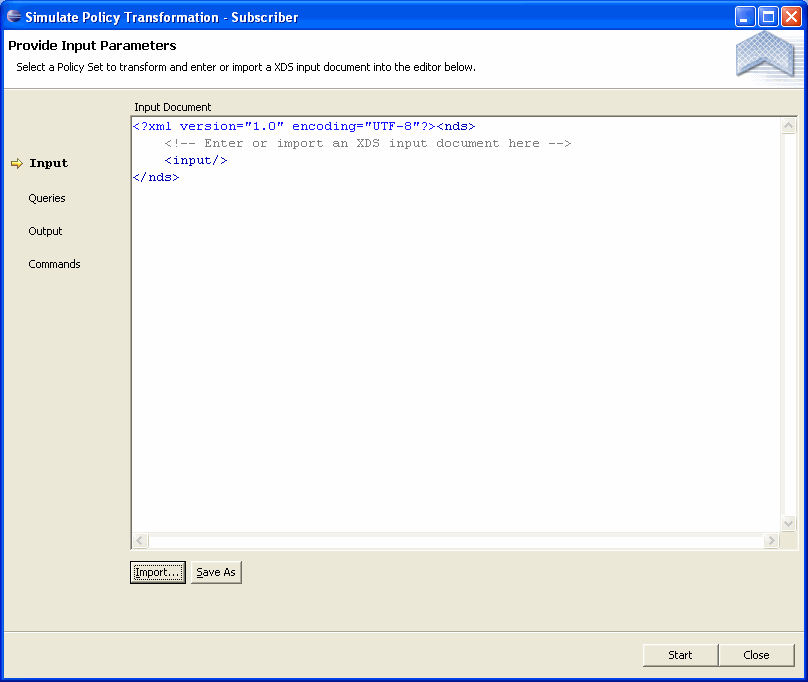Click the Input Document label

coord(173,107)
